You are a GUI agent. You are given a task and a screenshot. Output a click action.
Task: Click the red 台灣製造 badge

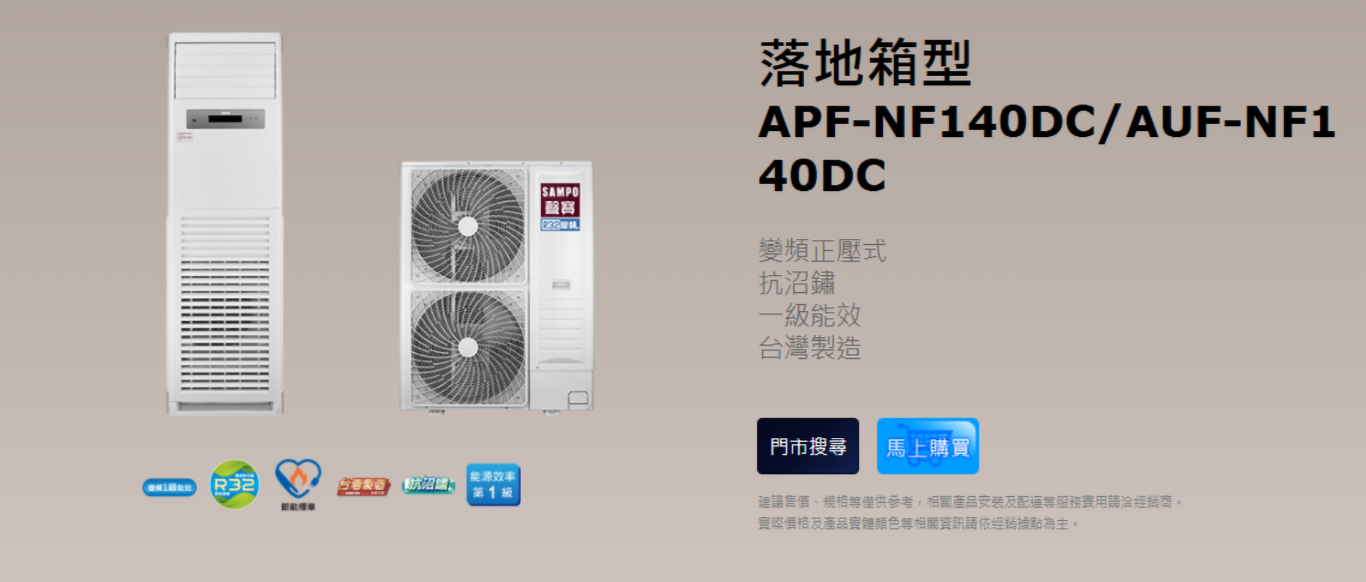[363, 486]
